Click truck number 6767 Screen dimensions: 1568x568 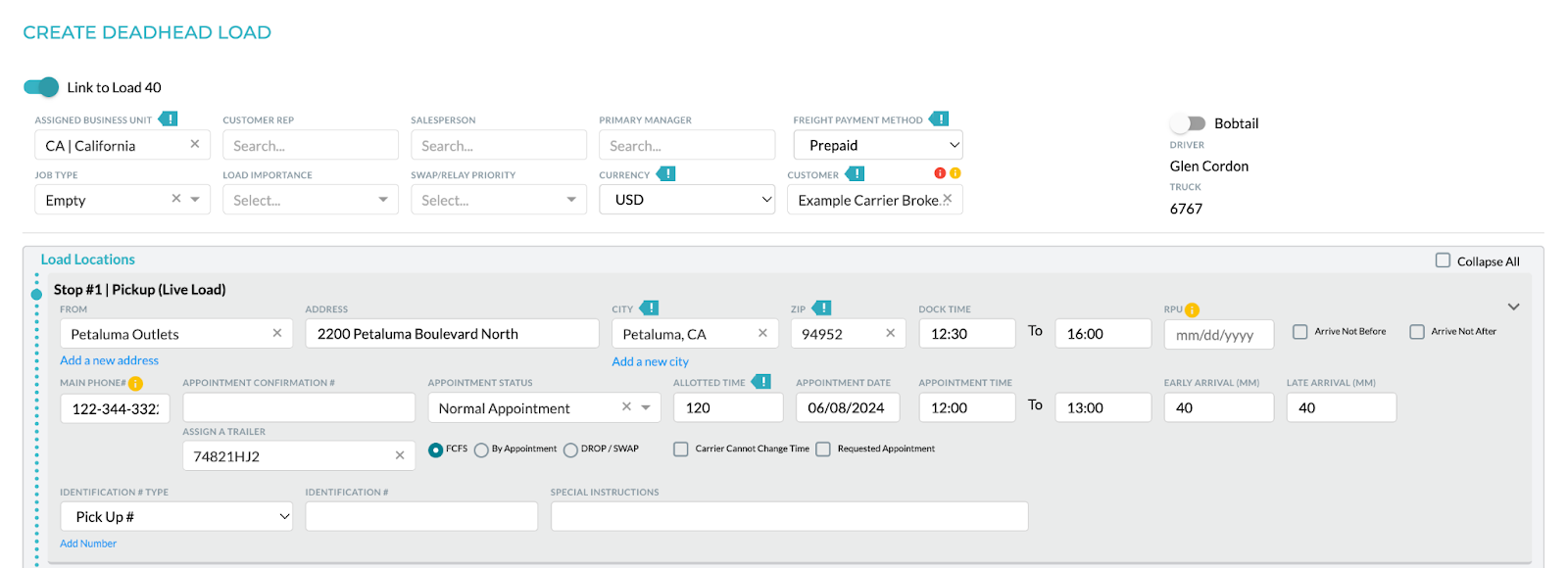pyautogui.click(x=1186, y=209)
